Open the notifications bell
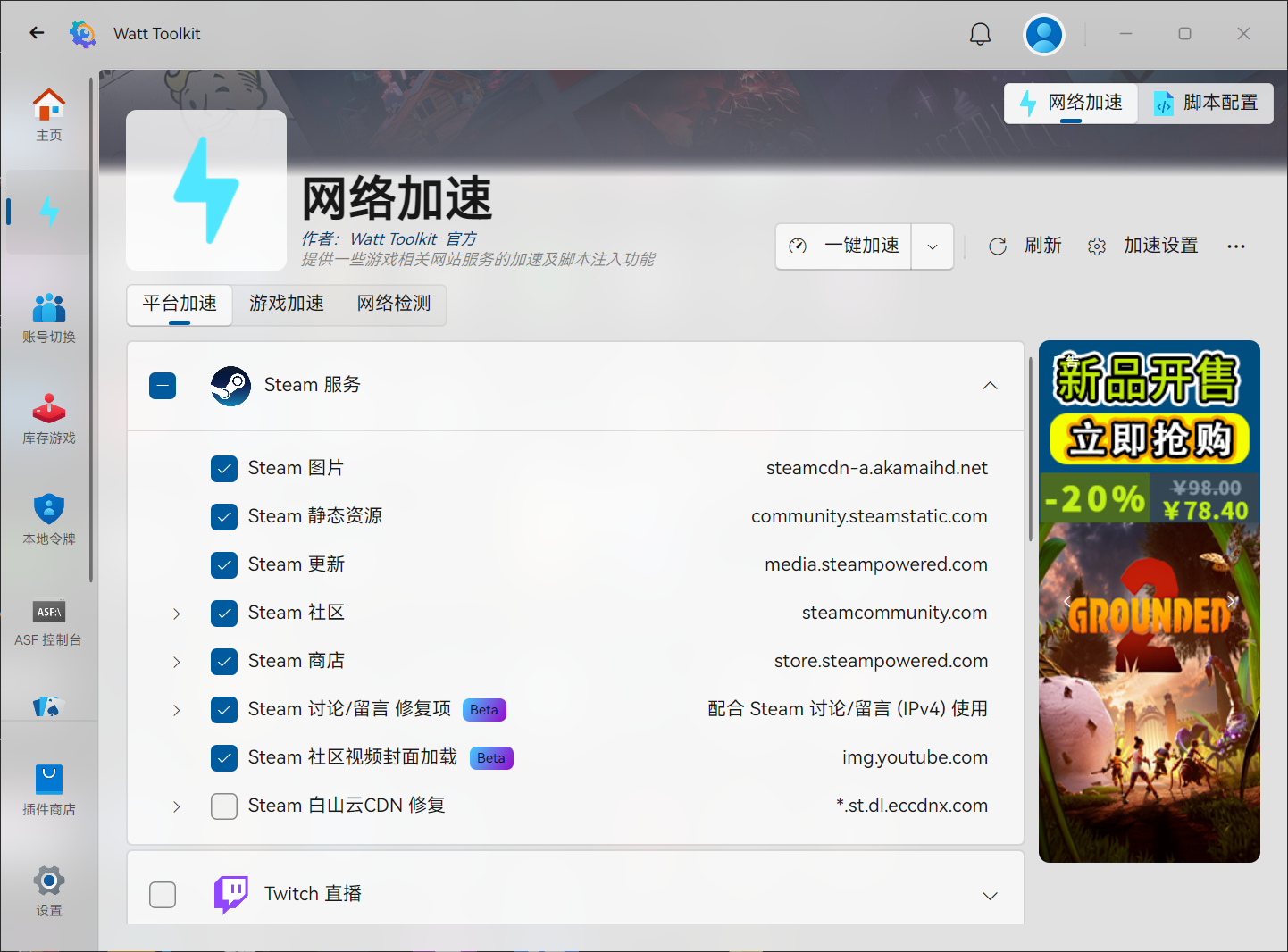Screen dimensions: 1288x952 click(980, 34)
